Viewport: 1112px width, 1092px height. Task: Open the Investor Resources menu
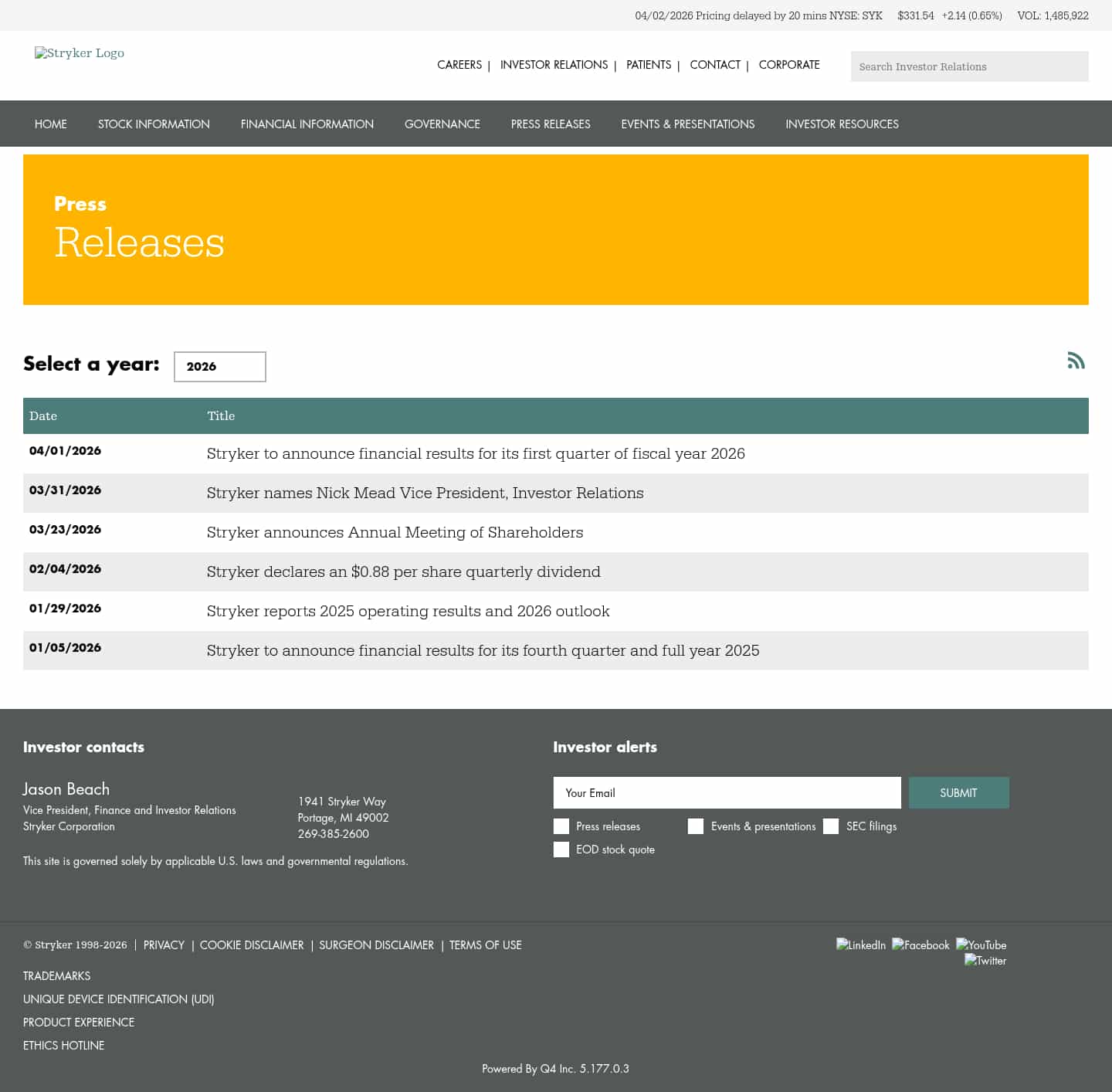point(842,124)
